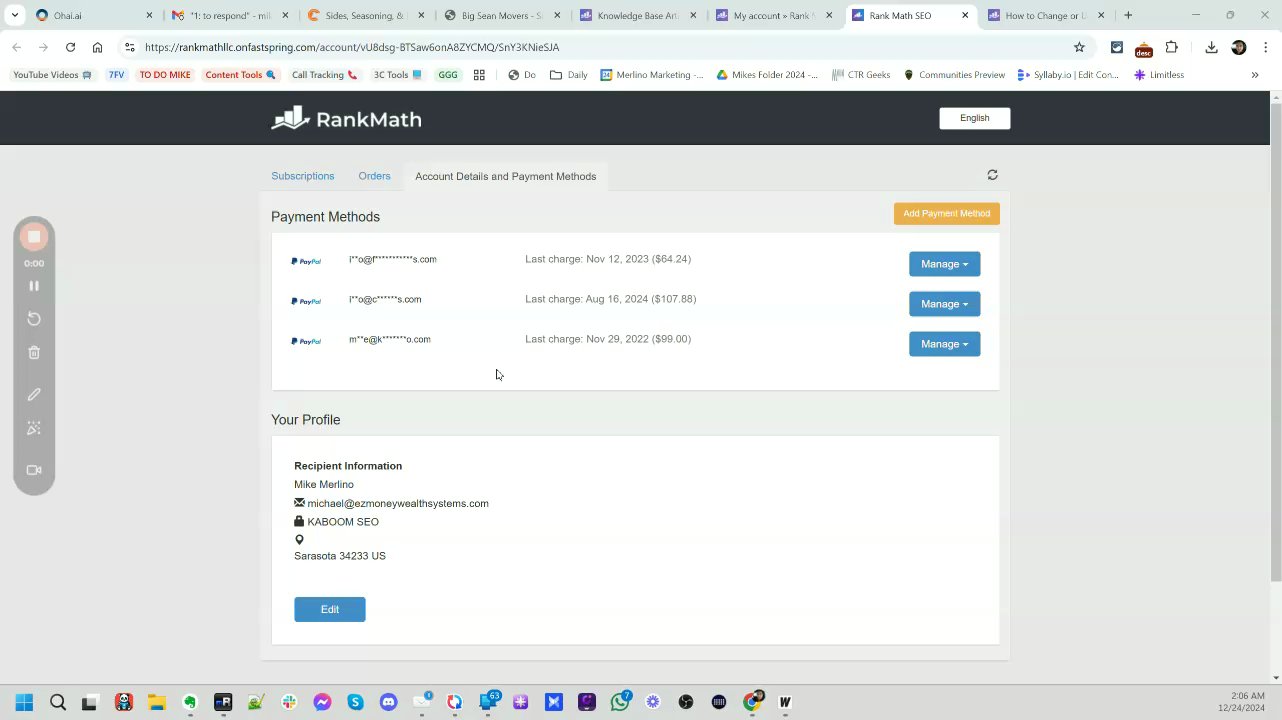1282x720 pixels.
Task: Close the Rank Math SEO browser tab
Action: (x=965, y=15)
